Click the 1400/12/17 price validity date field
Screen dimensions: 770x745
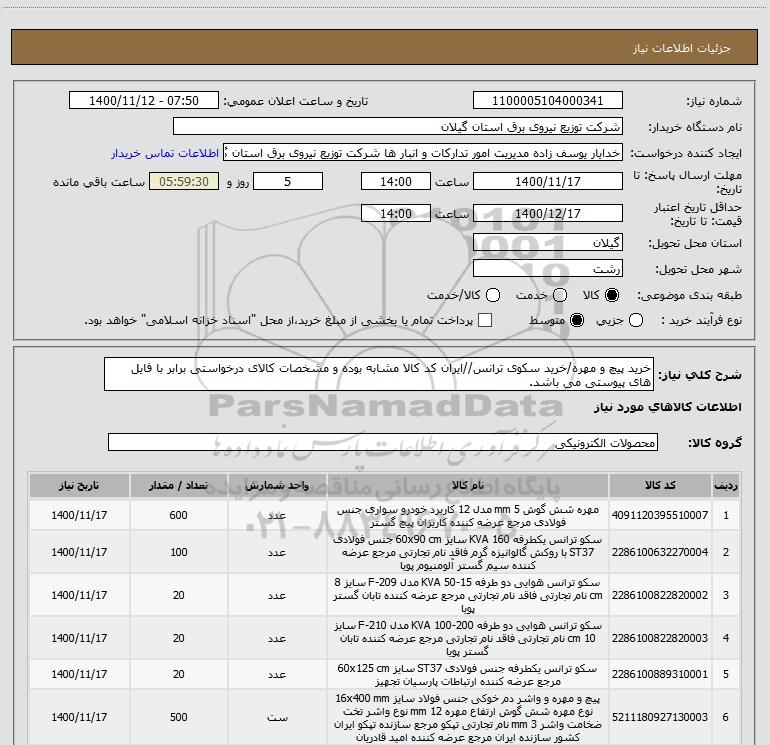[x=548, y=214]
